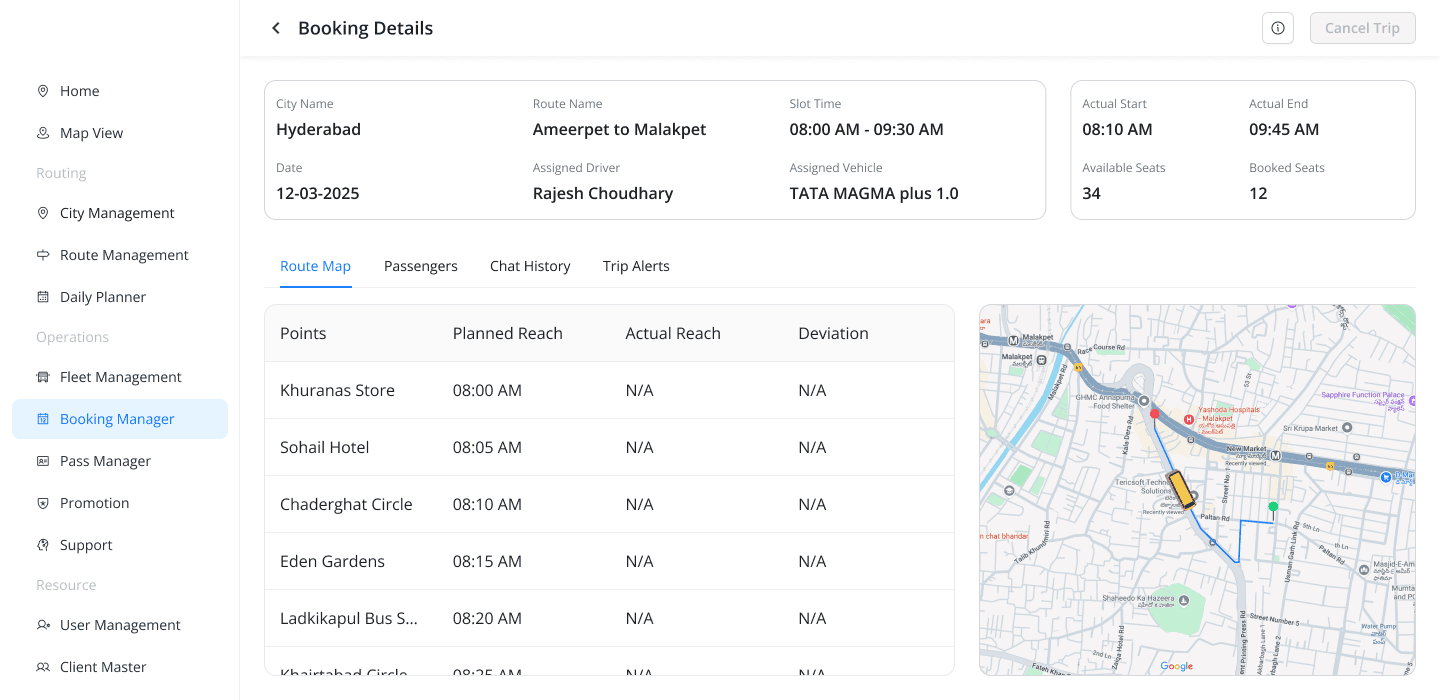The height and width of the screenshot is (700, 1440).
Task: Click the back arrow beside Booking Details
Action: [276, 28]
